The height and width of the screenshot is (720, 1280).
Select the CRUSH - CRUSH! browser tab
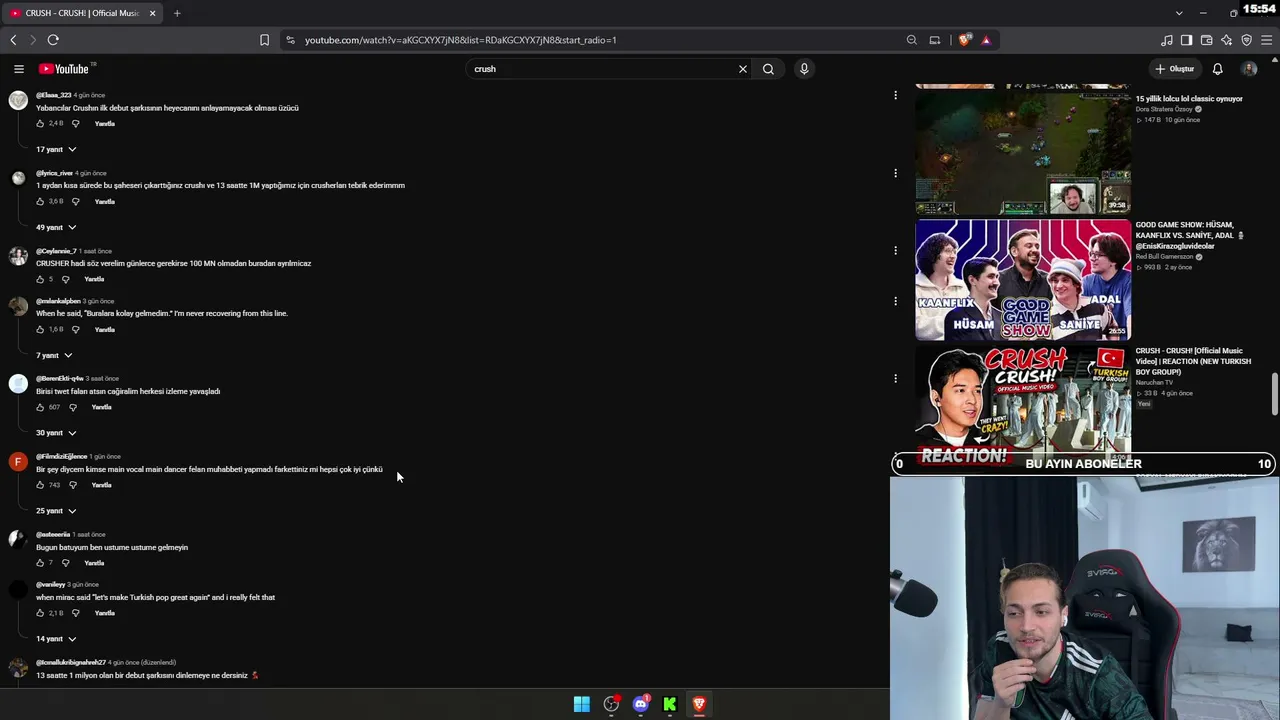(83, 13)
